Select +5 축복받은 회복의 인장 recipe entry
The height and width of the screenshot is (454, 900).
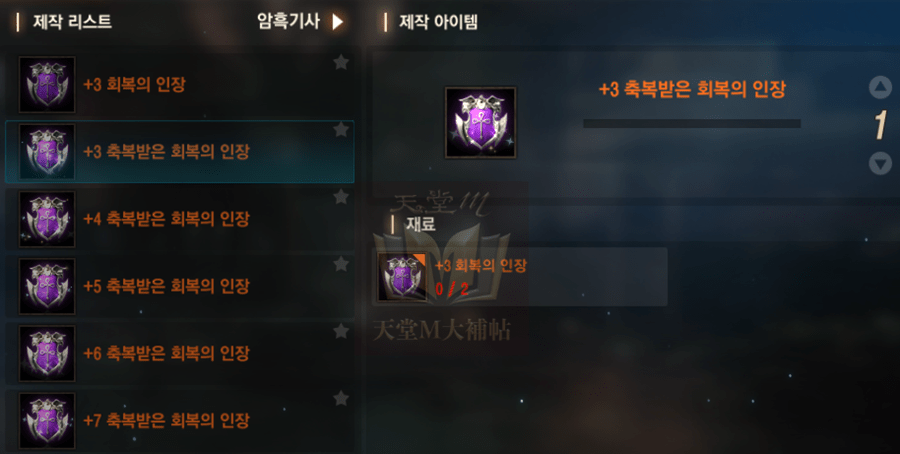pyautogui.click(x=180, y=286)
